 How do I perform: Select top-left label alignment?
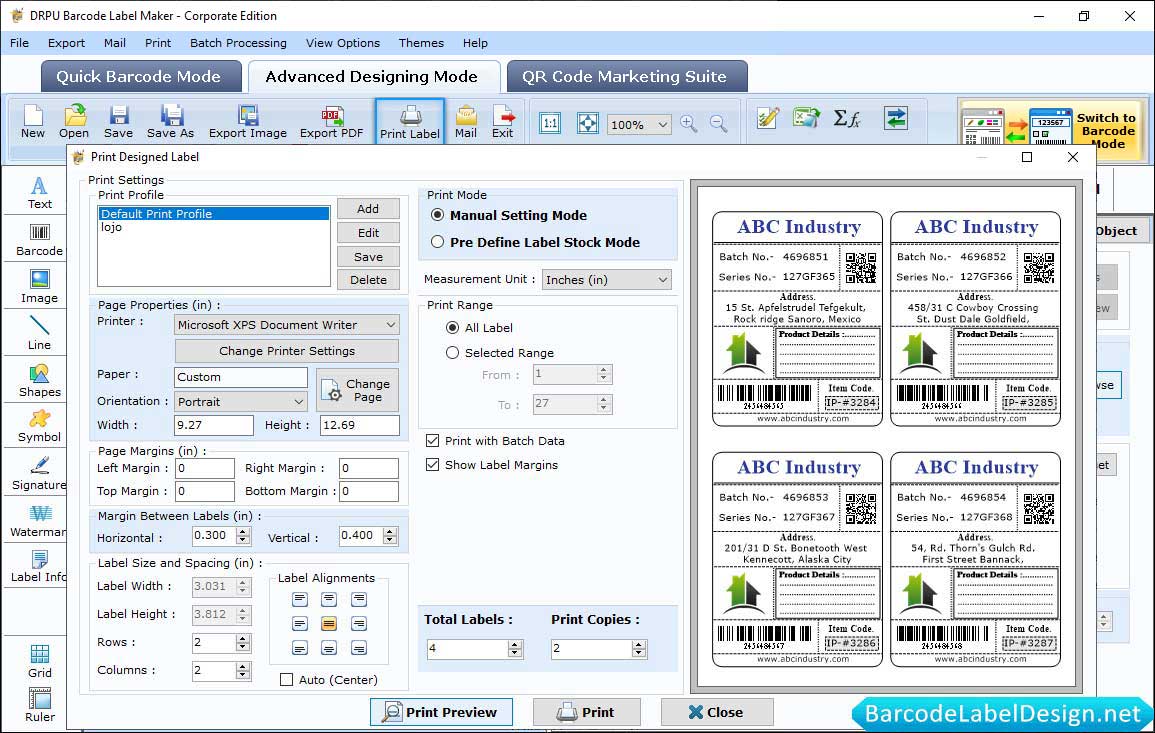pos(300,599)
